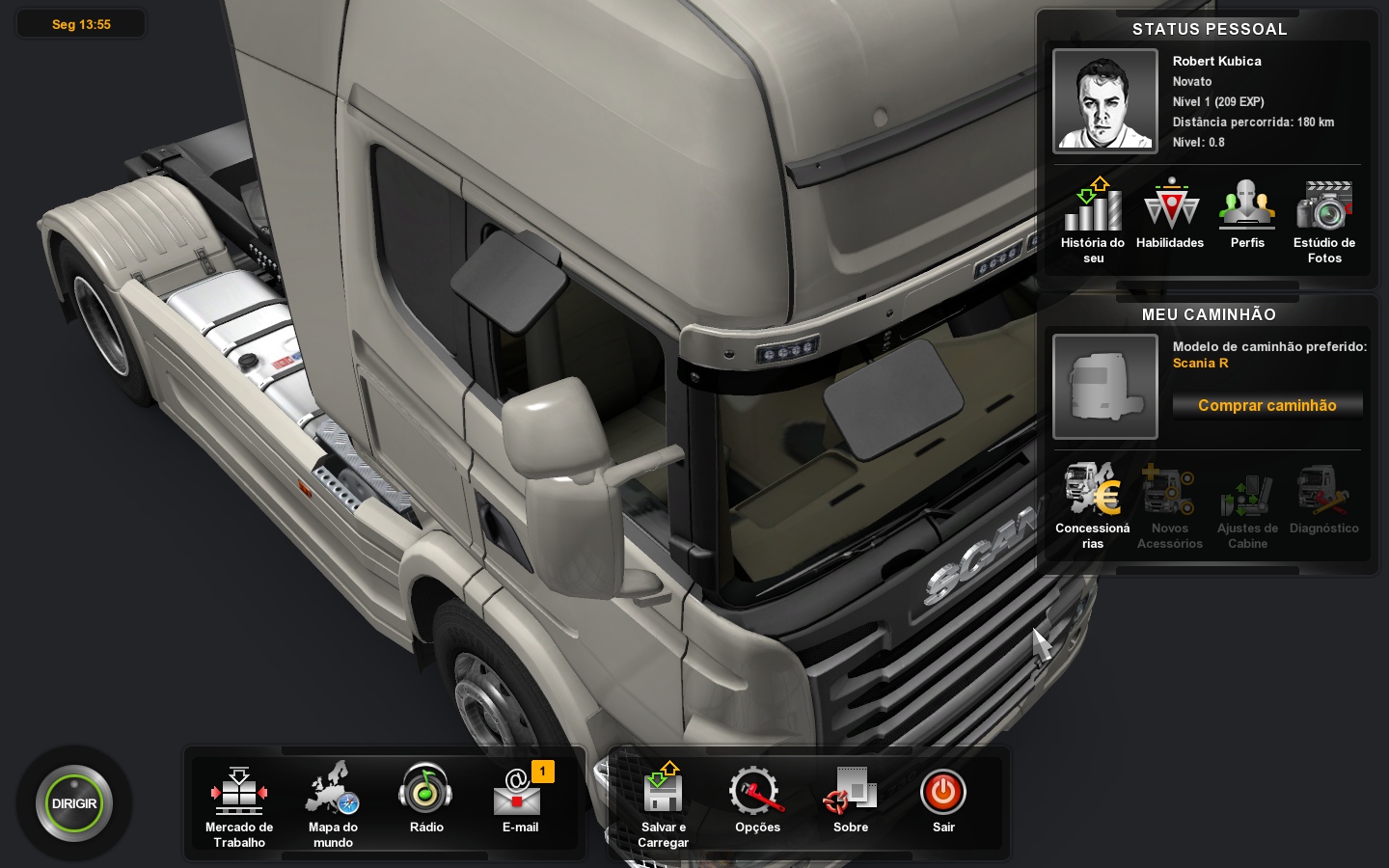The width and height of the screenshot is (1389, 868).
Task: Click Novos Acessórios icon
Action: point(1170,506)
